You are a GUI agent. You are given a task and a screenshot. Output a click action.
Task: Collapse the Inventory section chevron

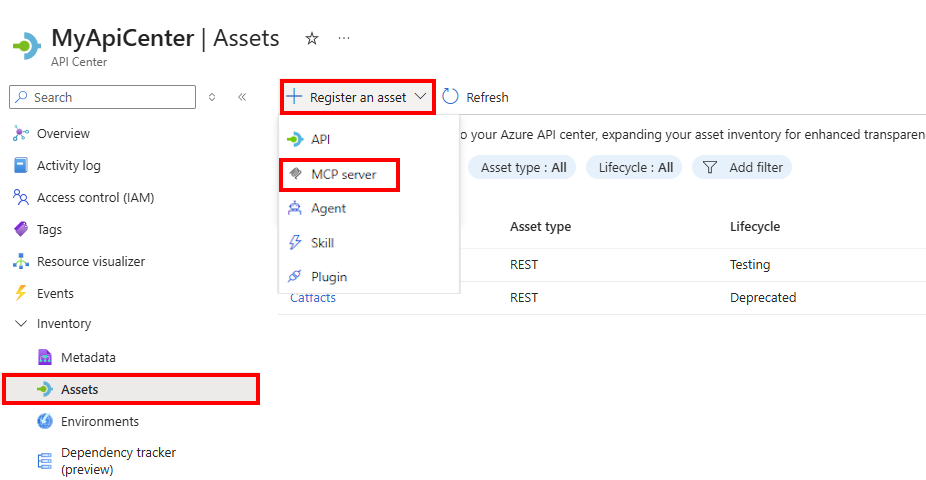(x=21, y=324)
